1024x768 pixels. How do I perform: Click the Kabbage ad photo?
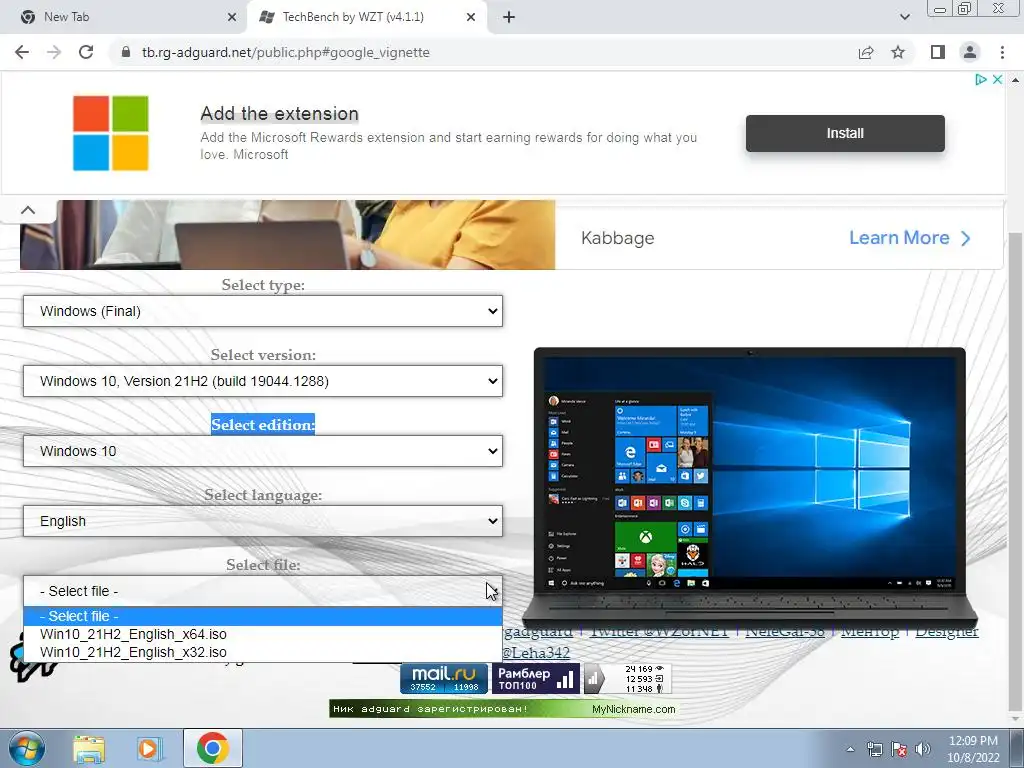tap(287, 235)
